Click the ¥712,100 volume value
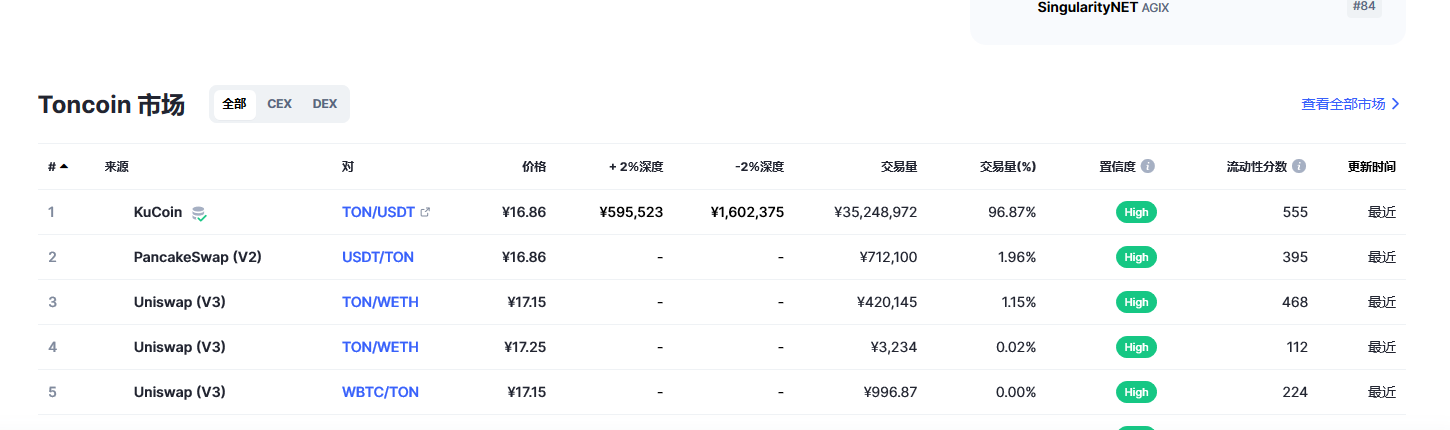1450x430 pixels. tap(888, 257)
